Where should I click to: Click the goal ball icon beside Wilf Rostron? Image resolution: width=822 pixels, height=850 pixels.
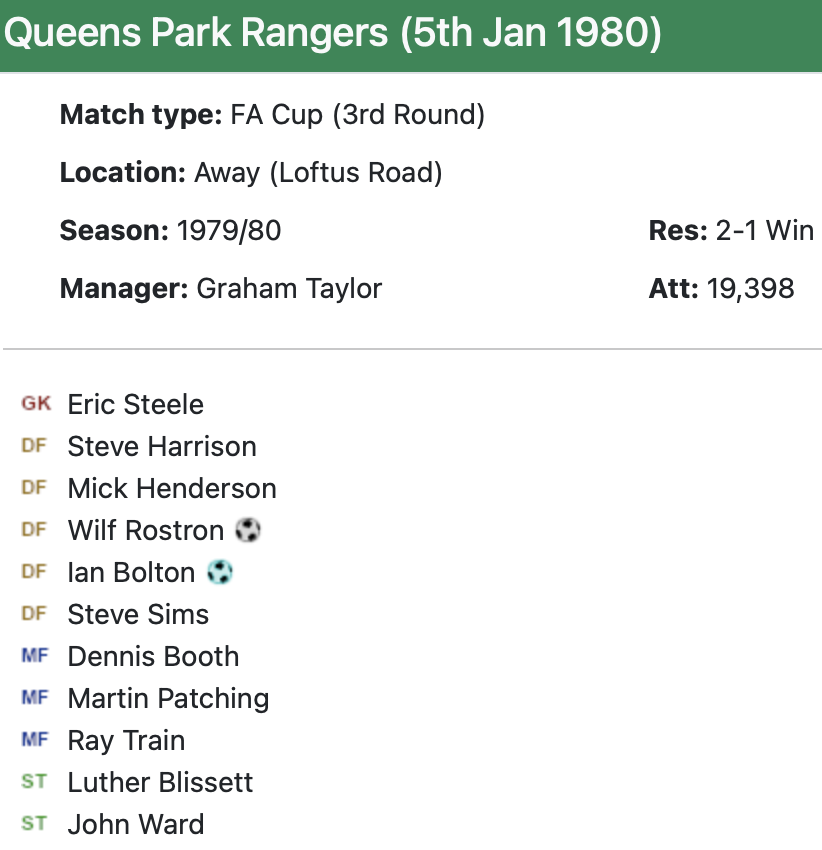248,530
